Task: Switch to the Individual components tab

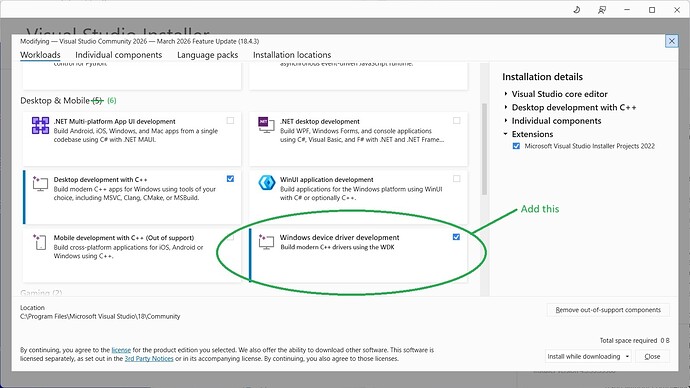Action: point(118,55)
